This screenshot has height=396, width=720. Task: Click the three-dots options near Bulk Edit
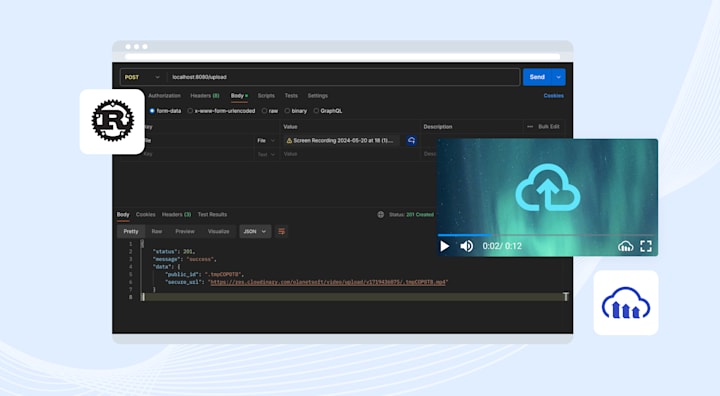530,127
